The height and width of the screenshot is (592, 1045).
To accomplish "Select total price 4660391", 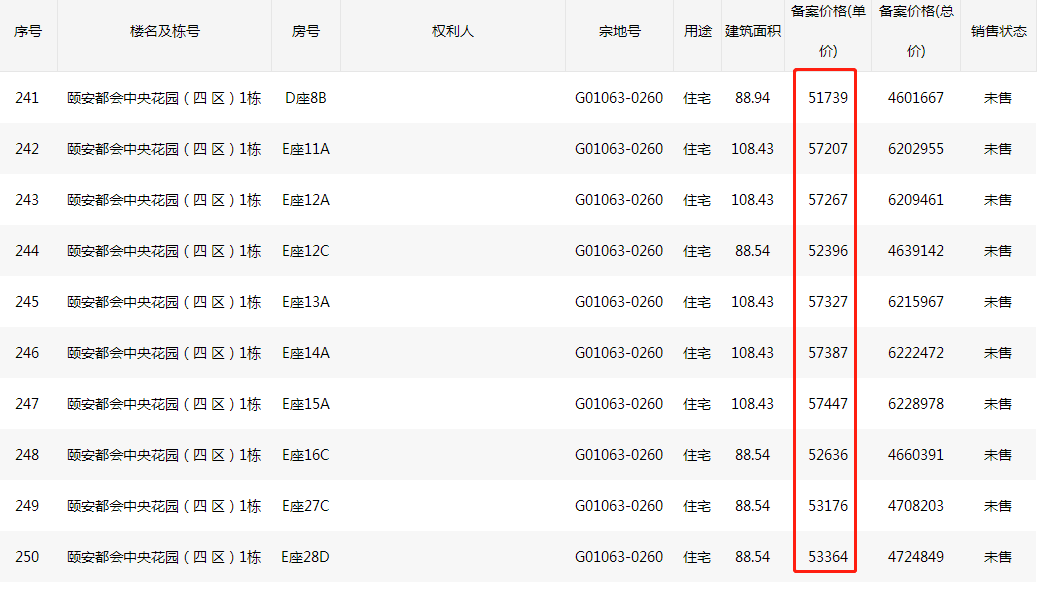I will tap(916, 455).
